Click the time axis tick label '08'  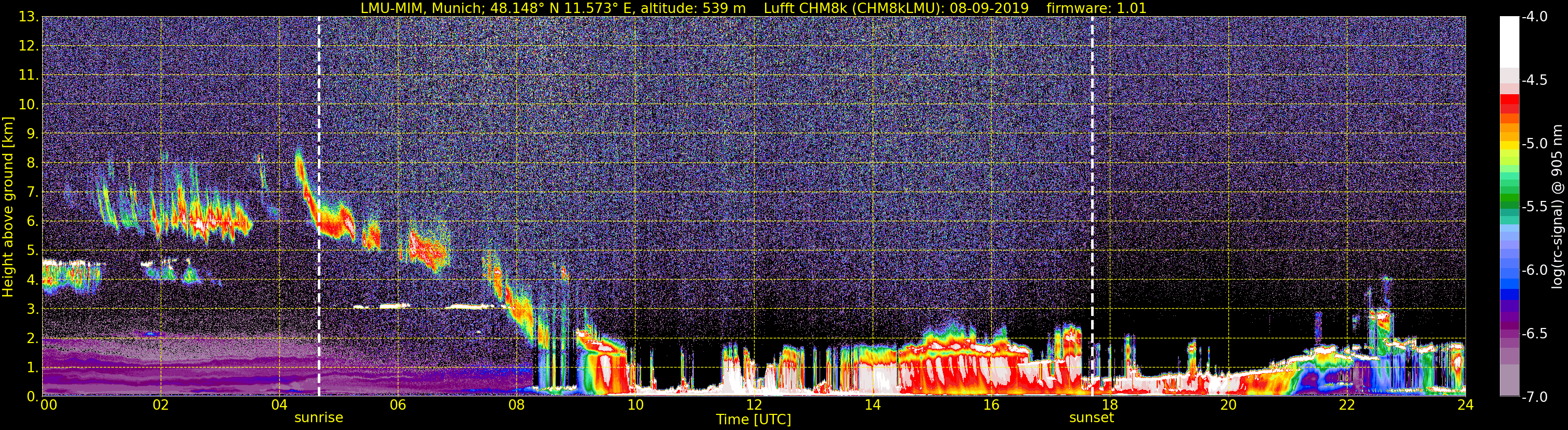pos(516,405)
